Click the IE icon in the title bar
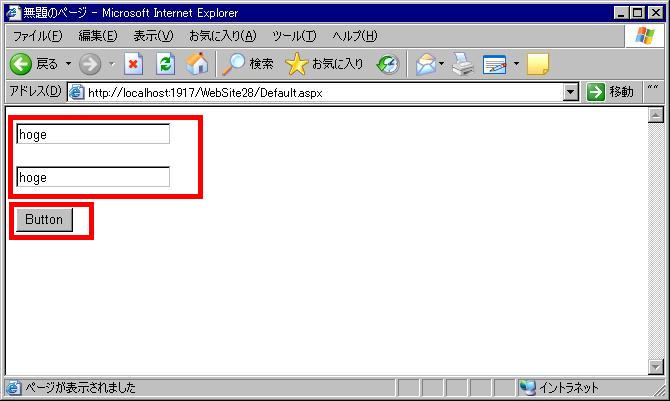670x401 pixels. coord(13,13)
